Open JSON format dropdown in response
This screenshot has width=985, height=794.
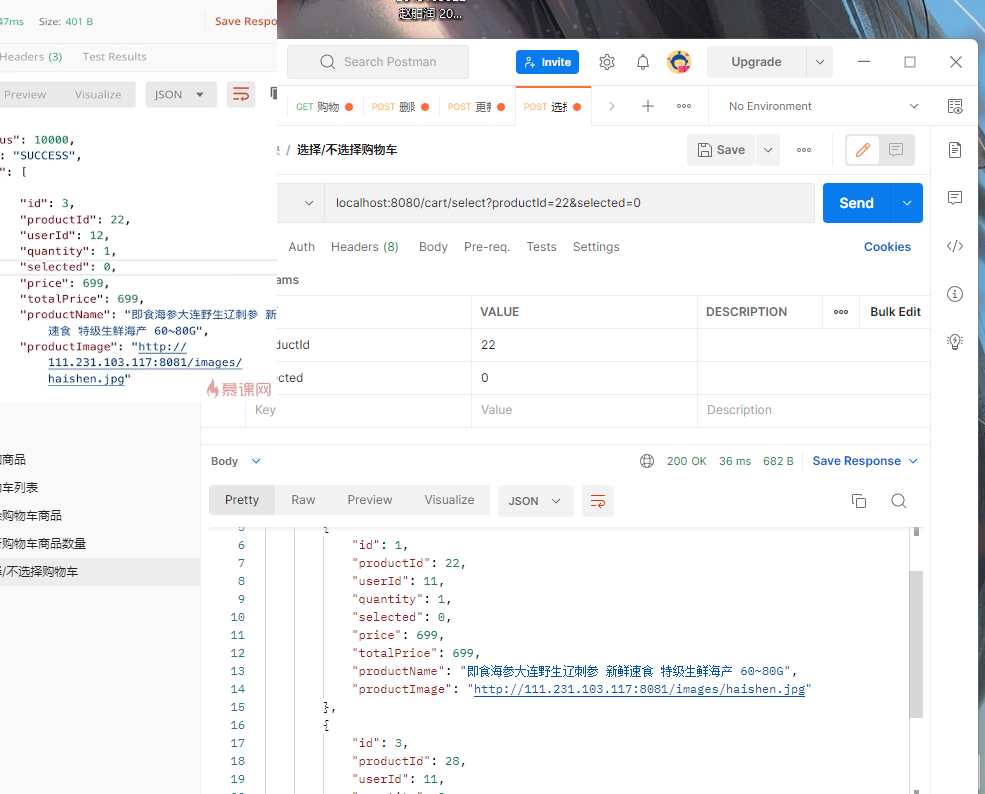535,501
